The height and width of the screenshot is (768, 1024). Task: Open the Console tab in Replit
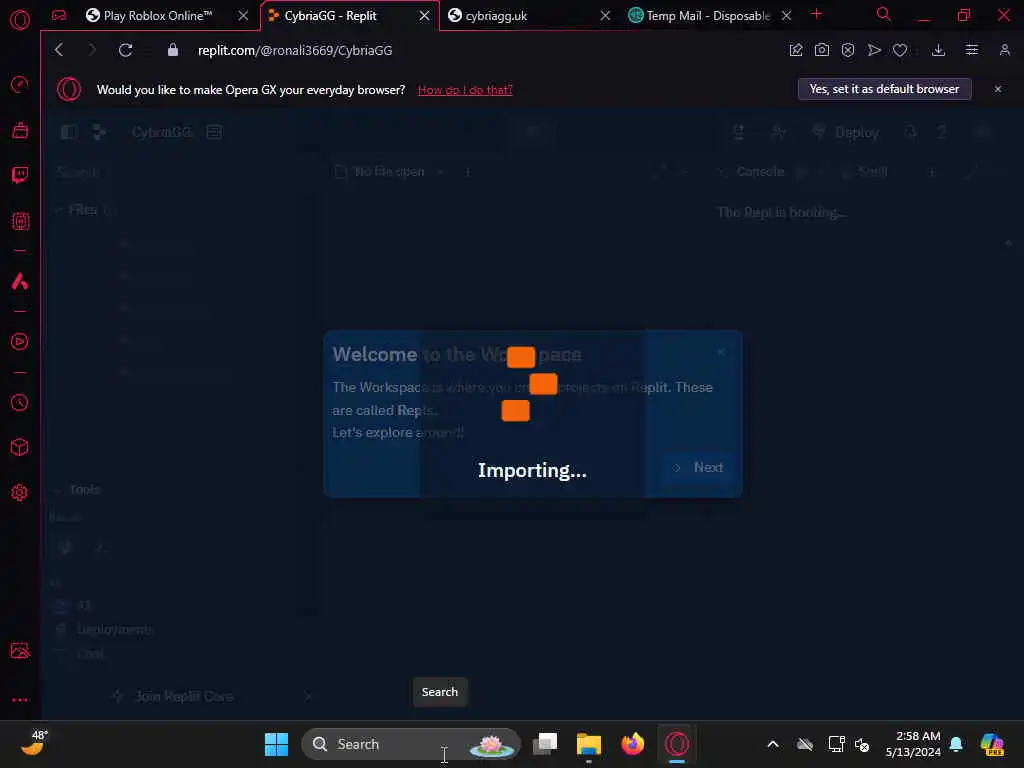[752, 172]
